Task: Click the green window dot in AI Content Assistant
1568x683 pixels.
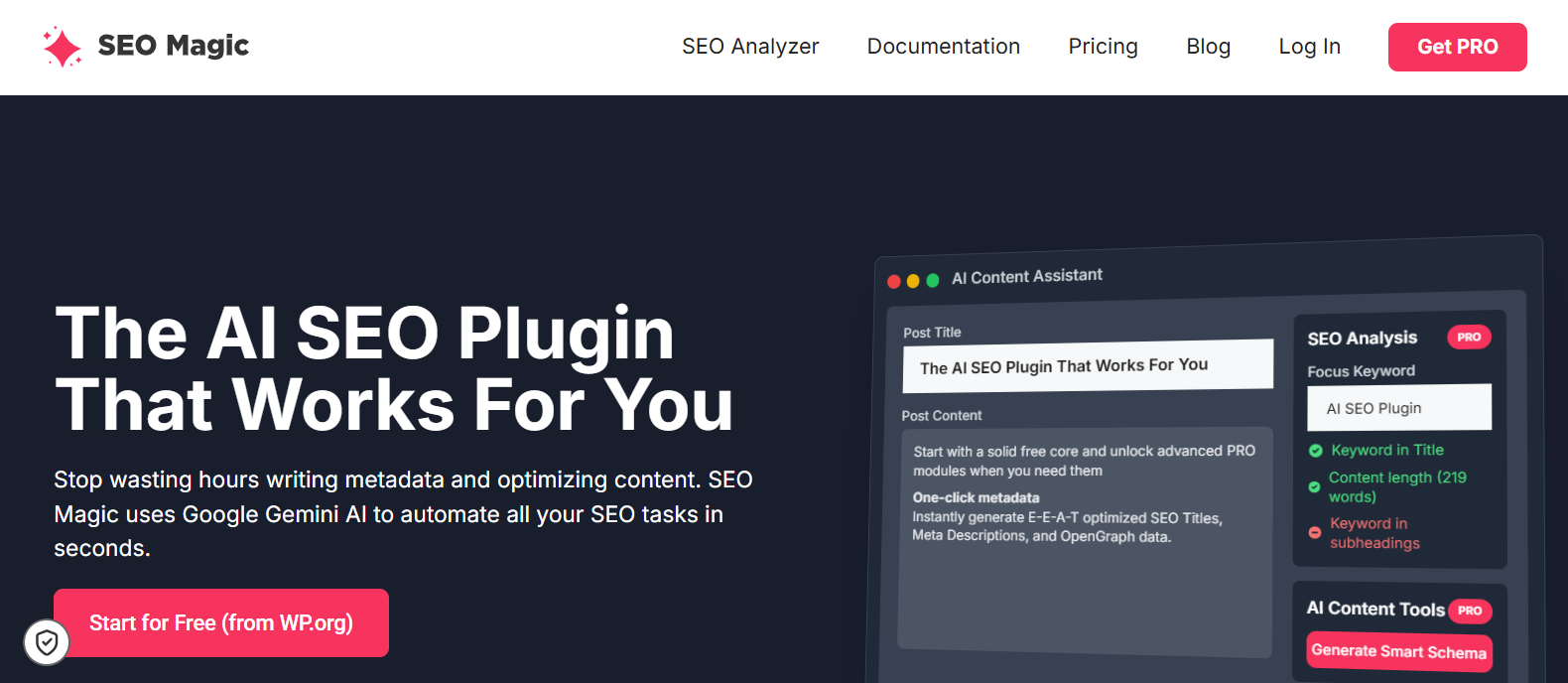Action: pos(933,281)
